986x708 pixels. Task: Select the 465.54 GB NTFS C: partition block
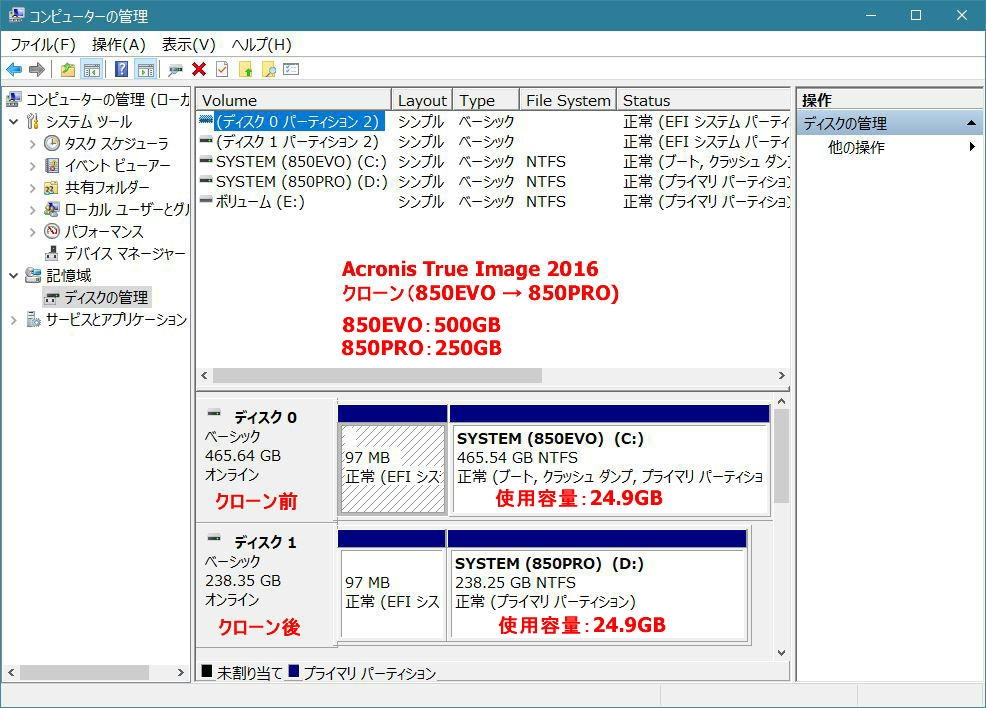point(610,461)
